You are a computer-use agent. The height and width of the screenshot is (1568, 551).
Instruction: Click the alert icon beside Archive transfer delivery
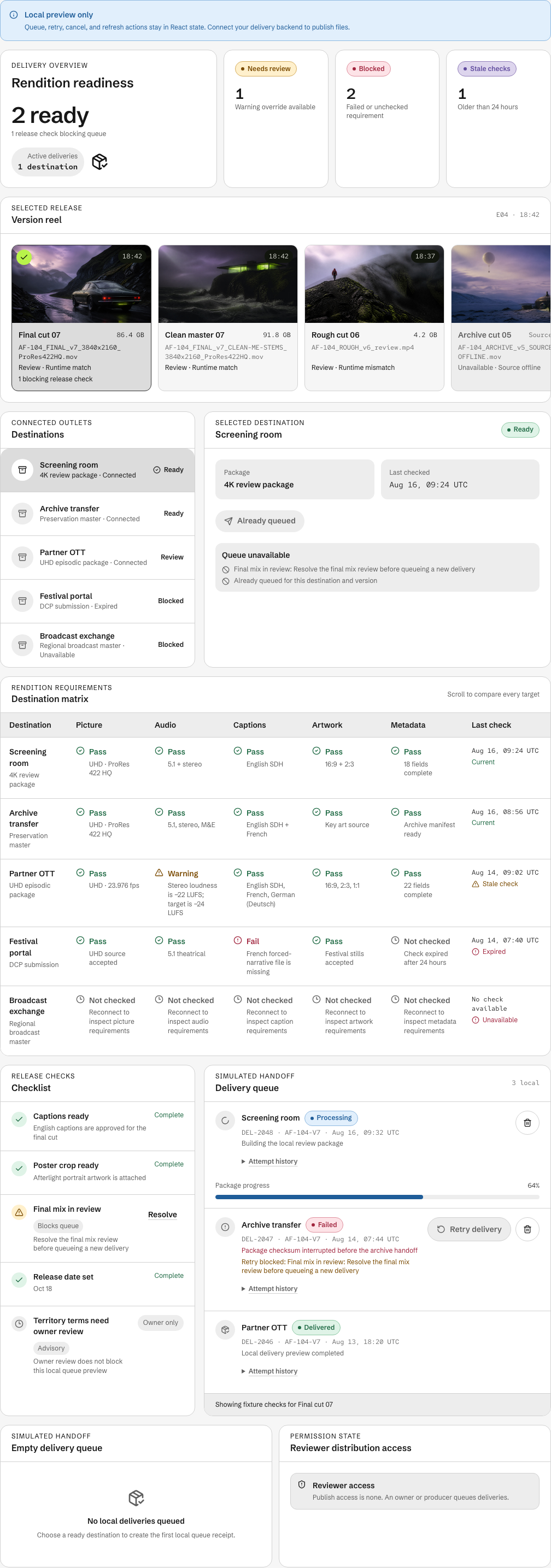225,1227
